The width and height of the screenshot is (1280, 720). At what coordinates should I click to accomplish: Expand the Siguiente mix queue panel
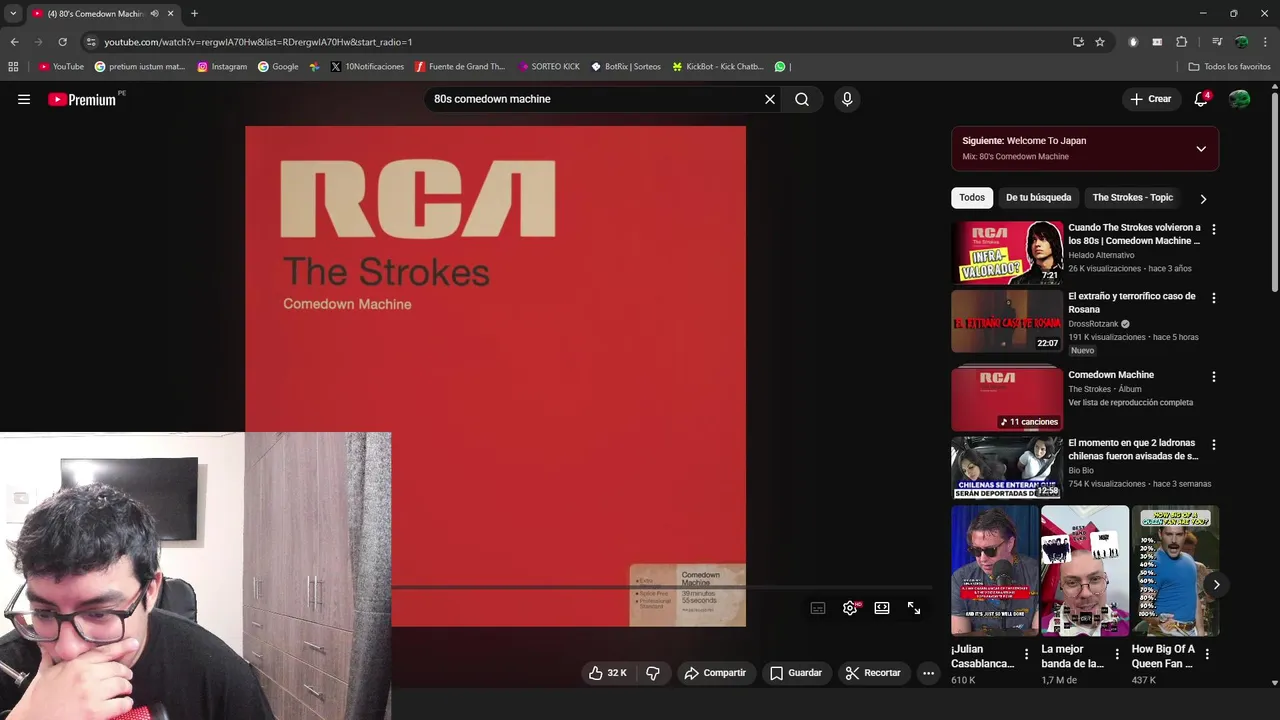(1201, 149)
